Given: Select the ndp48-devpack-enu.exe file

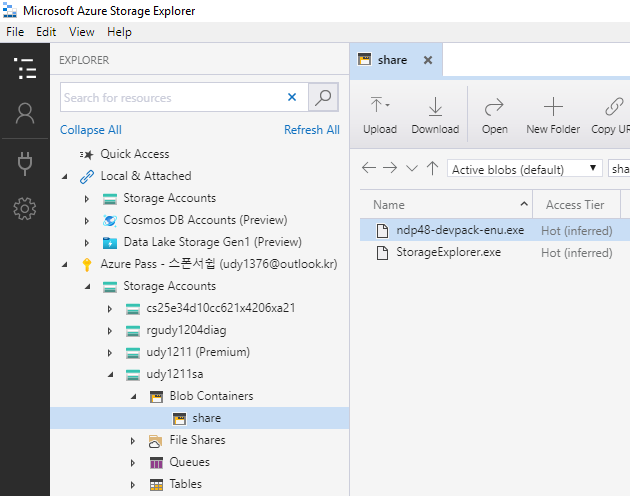Looking at the screenshot, I should [460, 230].
